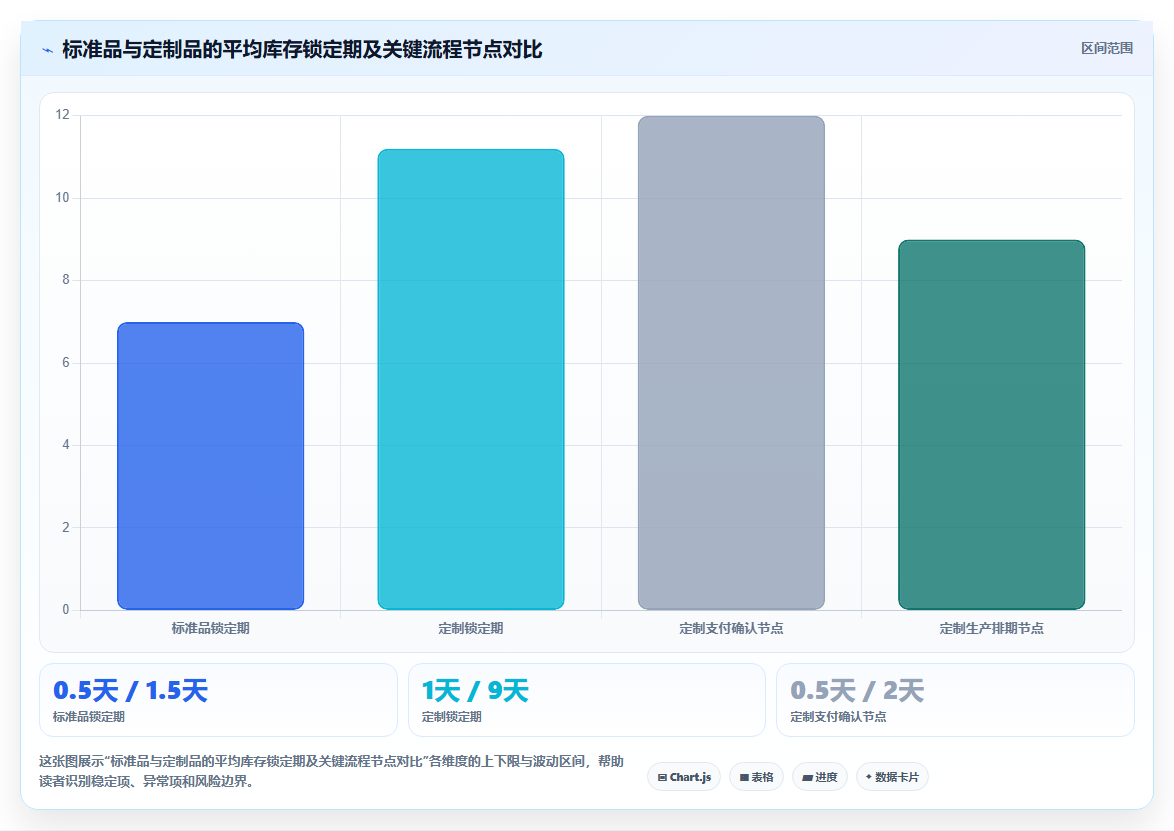The width and height of the screenshot is (1174, 831).
Task: Click the green 定制生产排期节点 bar
Action: [x=991, y=424]
